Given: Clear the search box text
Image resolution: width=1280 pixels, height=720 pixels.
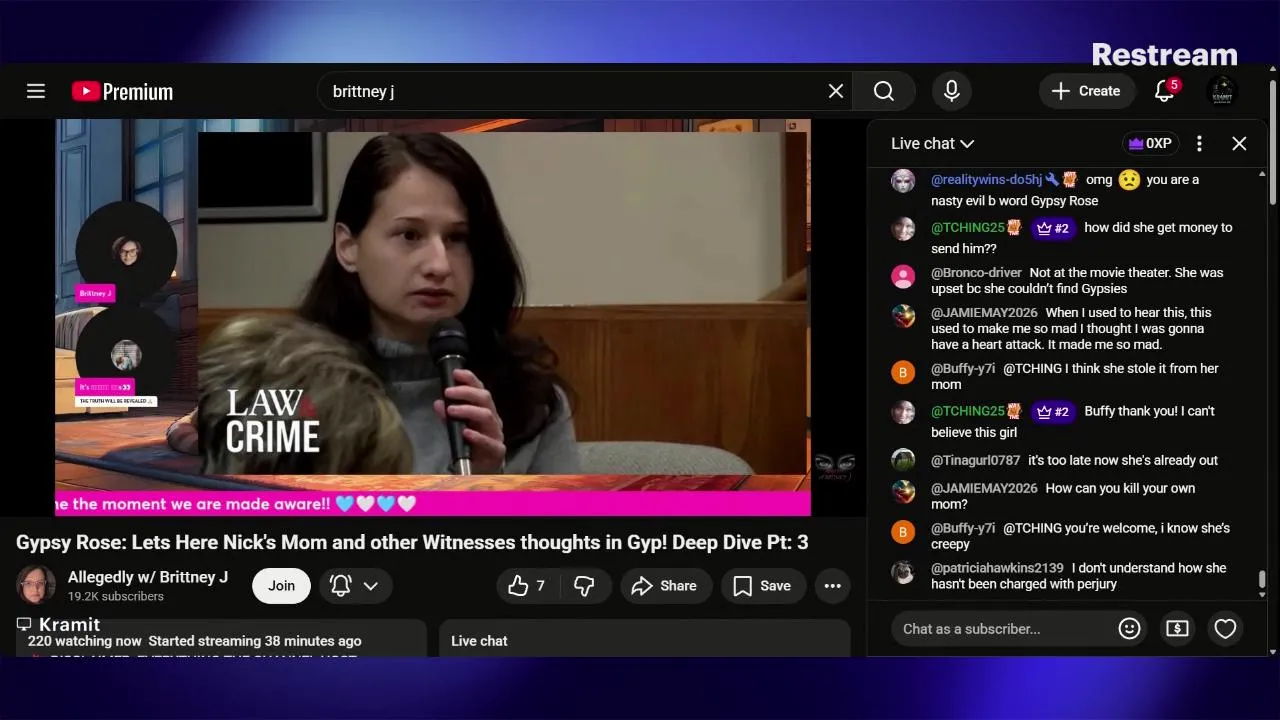Looking at the screenshot, I should coord(836,91).
